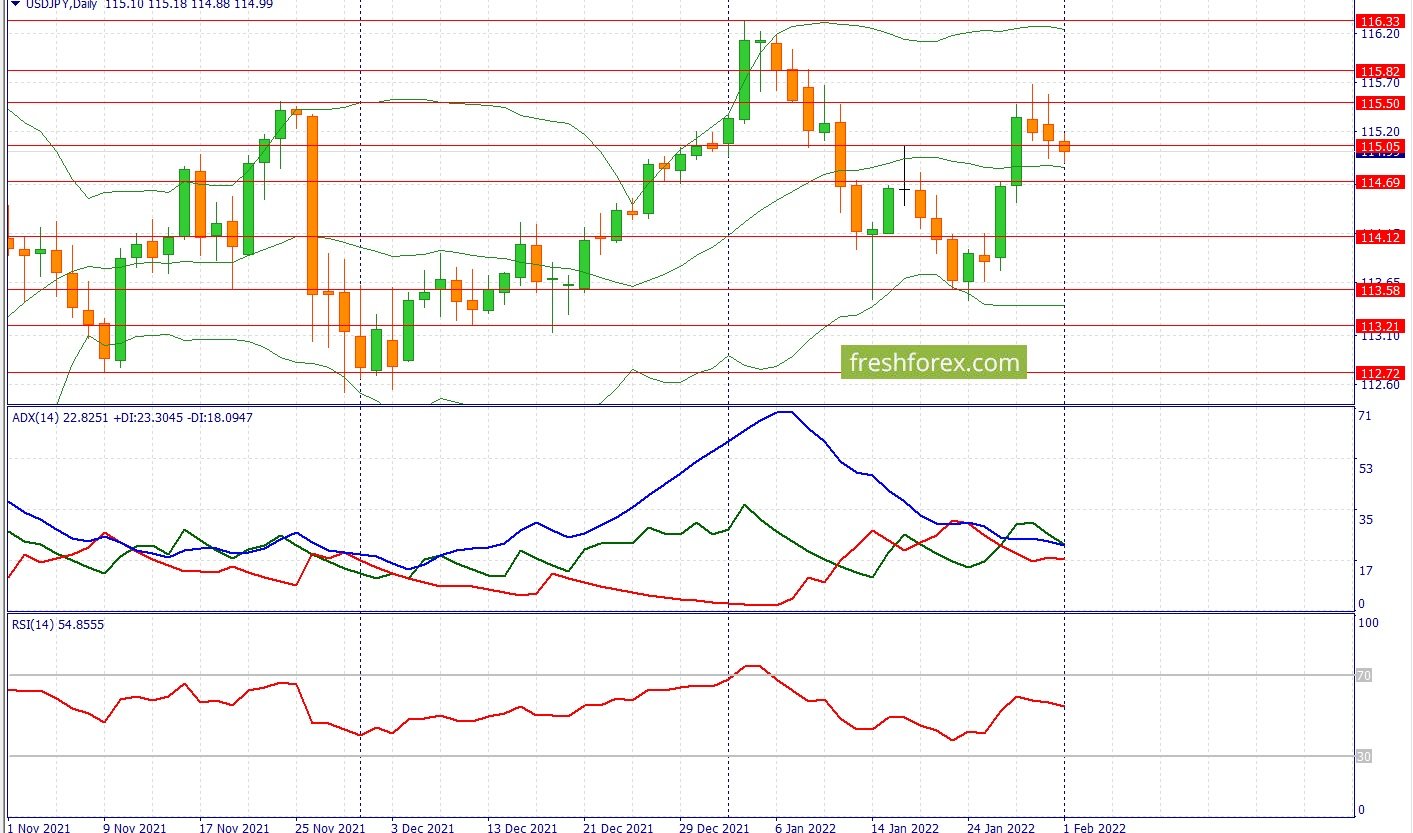Click the 14 Jan 2022 date label
Screen dimensions: 1413x833
point(905,828)
